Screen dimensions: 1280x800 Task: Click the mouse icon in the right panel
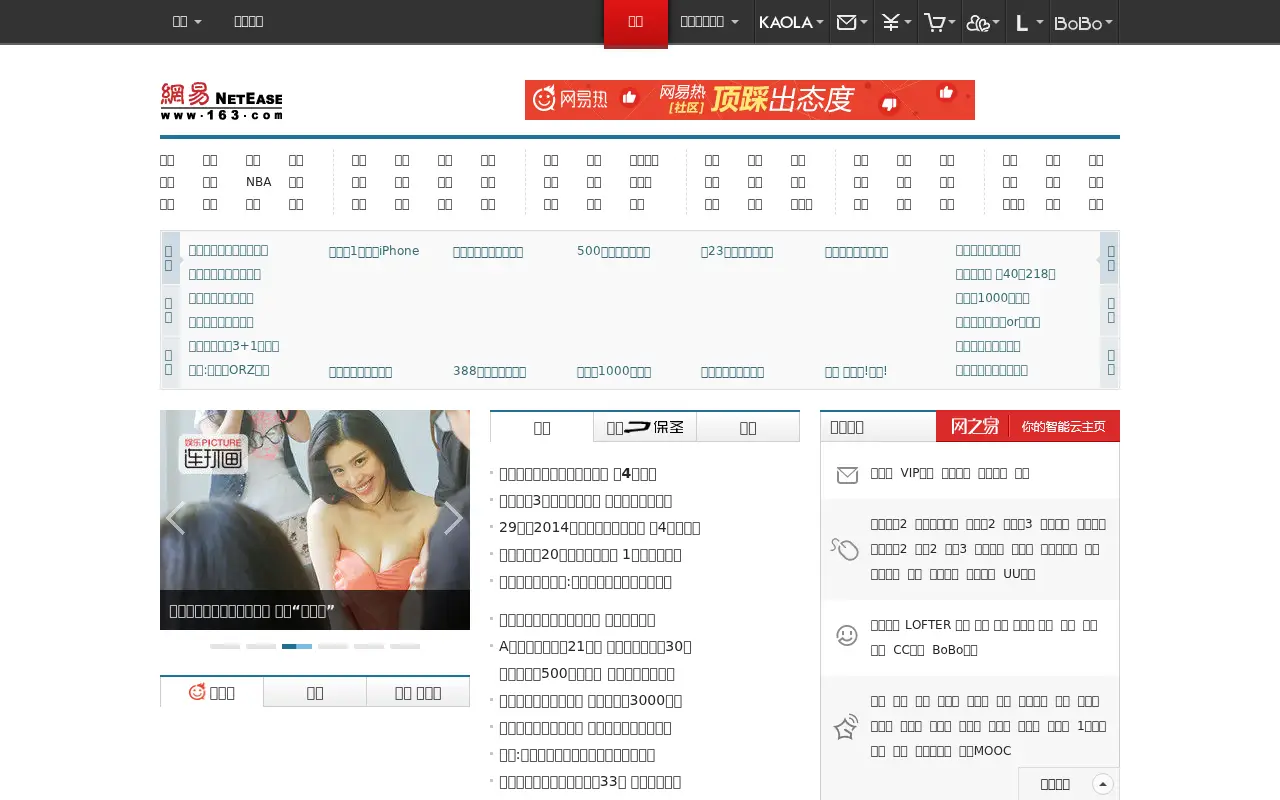pos(845,549)
